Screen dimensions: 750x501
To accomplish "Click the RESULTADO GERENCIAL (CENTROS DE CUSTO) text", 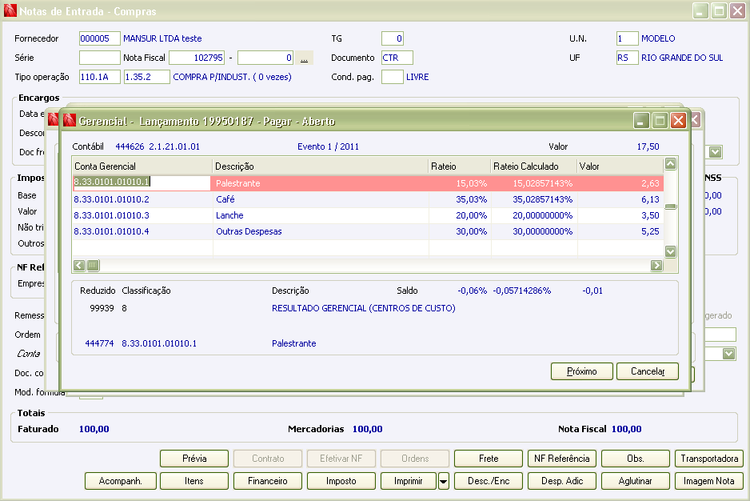I will [364, 308].
